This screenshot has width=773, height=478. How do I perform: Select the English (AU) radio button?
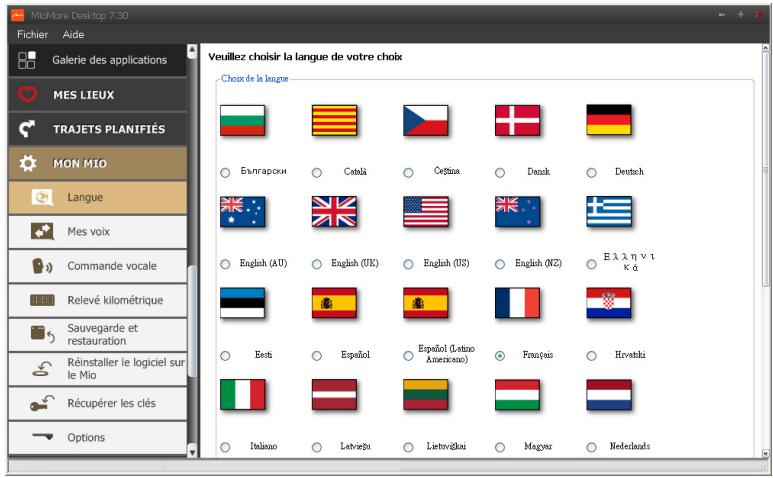(x=225, y=264)
